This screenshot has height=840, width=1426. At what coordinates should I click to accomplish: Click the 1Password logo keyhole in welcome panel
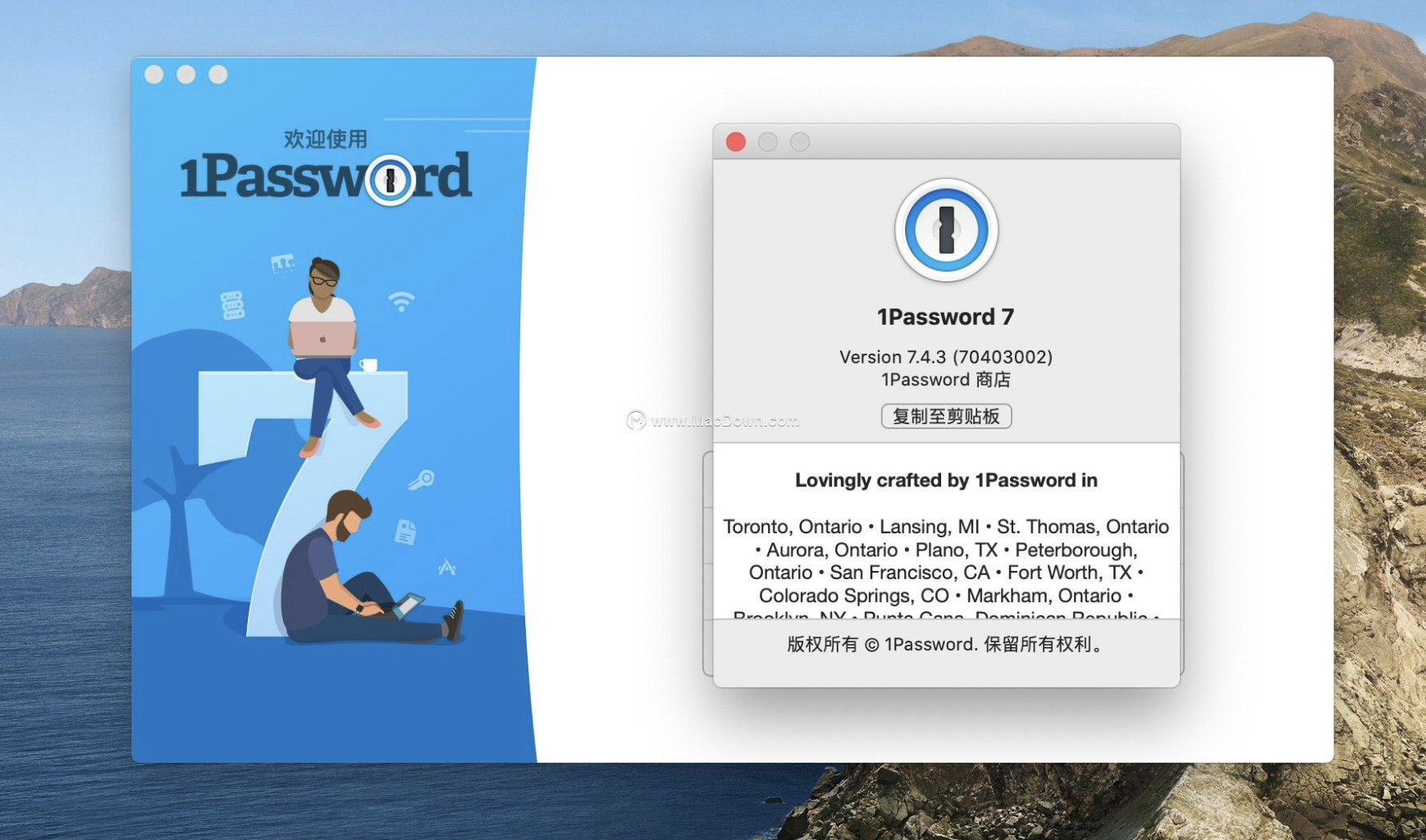(x=391, y=180)
